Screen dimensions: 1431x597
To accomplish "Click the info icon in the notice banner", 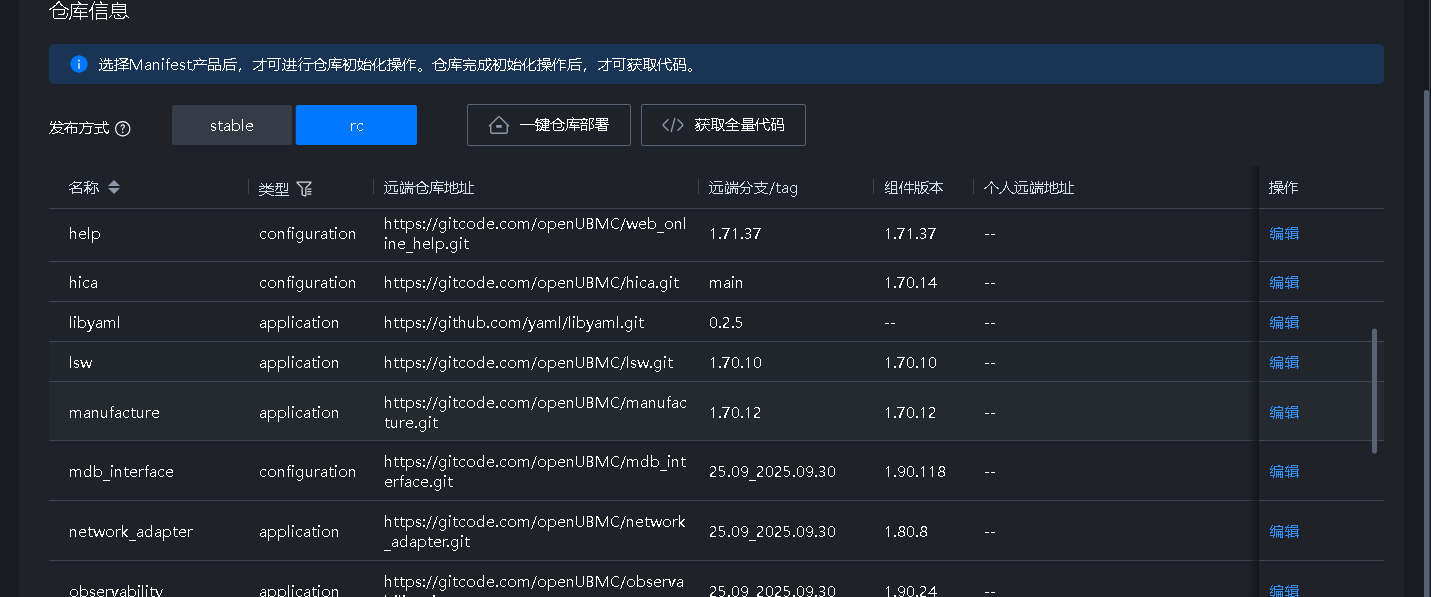I will click(78, 64).
